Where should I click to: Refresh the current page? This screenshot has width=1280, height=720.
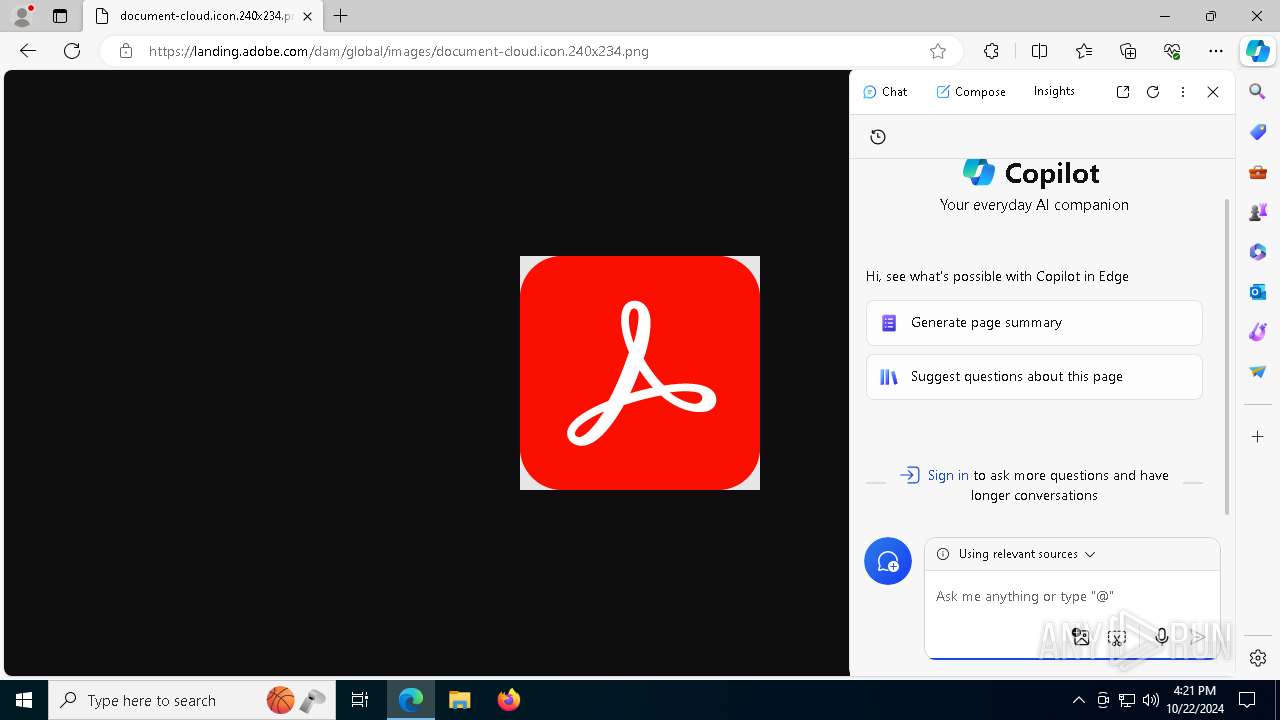(72, 51)
